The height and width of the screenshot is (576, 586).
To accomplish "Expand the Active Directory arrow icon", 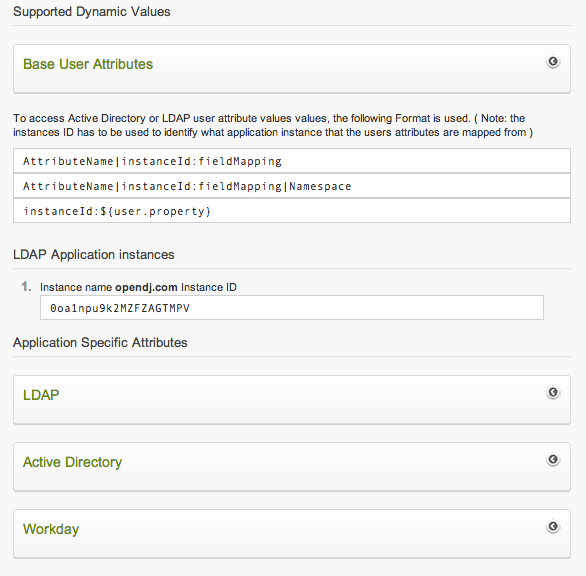I will 553,459.
